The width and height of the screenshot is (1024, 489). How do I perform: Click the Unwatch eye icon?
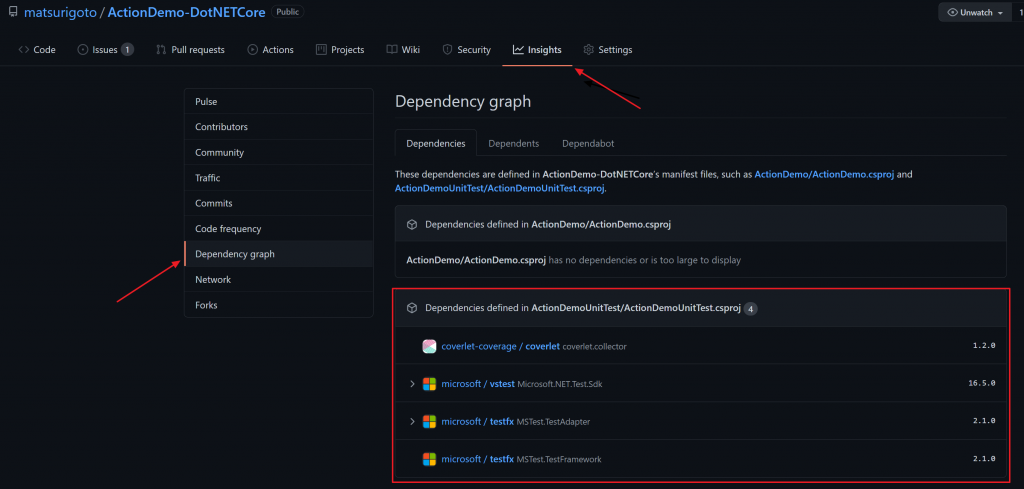(952, 12)
